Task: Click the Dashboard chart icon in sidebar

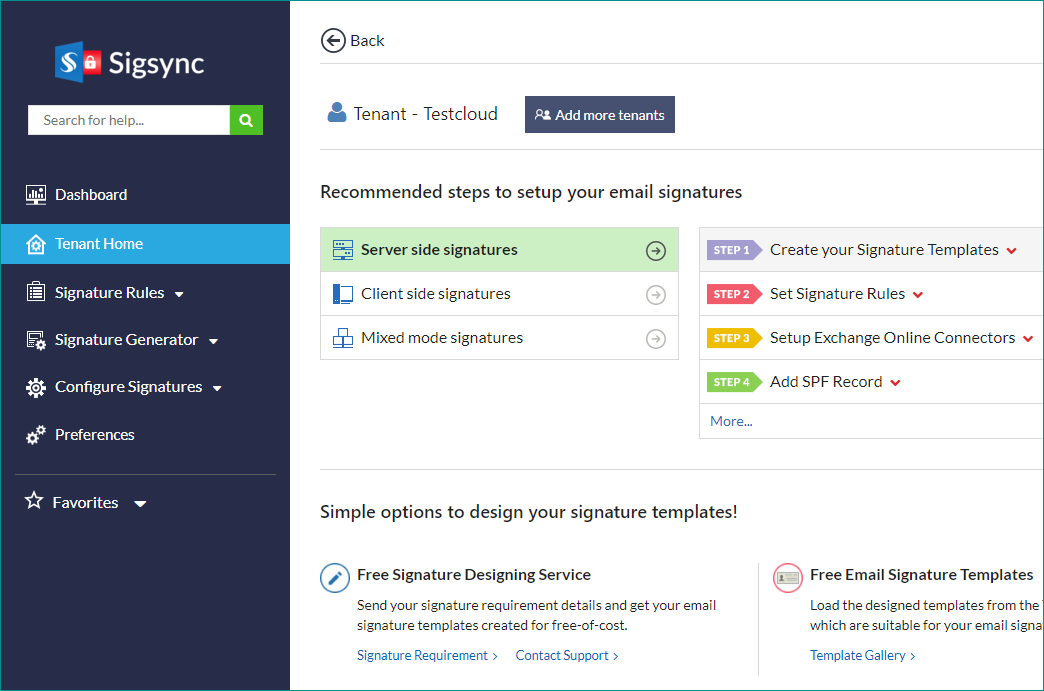Action: click(36, 195)
